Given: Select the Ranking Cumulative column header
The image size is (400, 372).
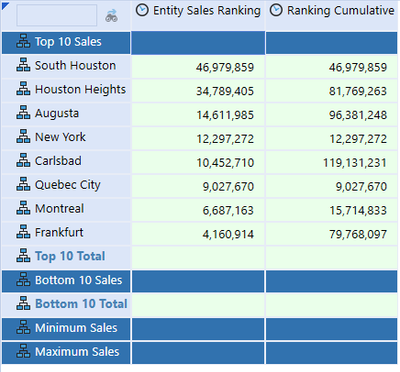Looking at the screenshot, I should 332,15.
